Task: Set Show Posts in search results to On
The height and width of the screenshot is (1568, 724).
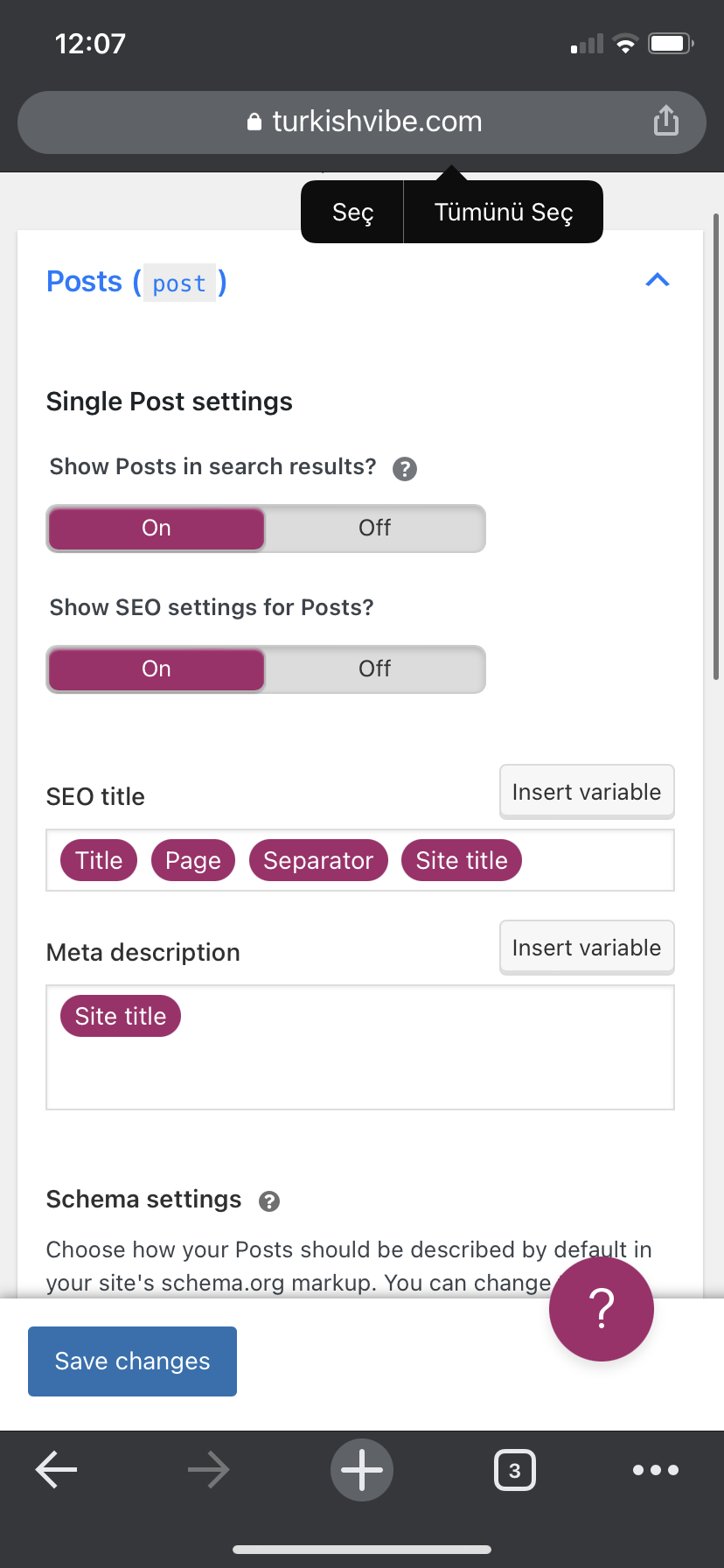Action: click(x=157, y=528)
